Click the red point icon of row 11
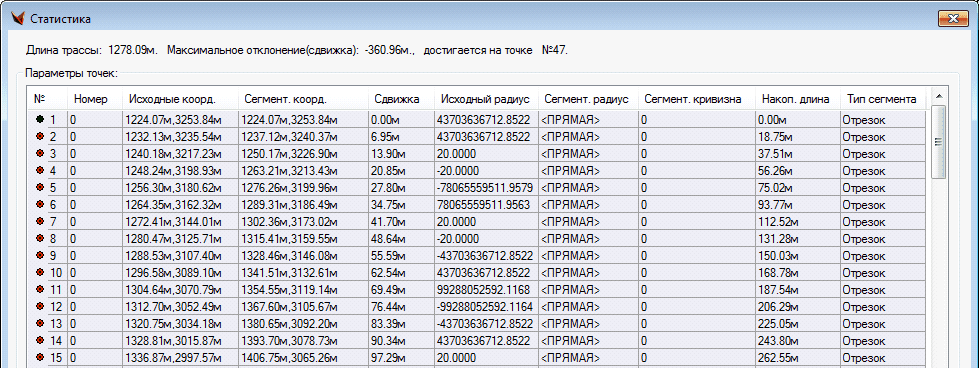 point(40,289)
